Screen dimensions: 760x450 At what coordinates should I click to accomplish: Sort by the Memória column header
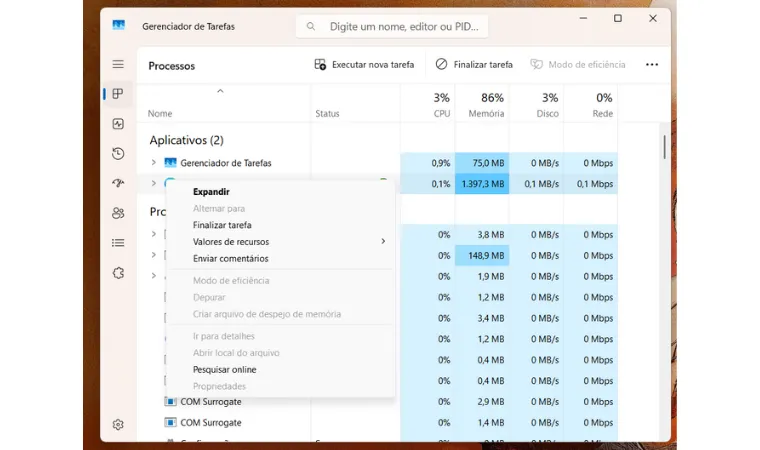click(x=486, y=113)
